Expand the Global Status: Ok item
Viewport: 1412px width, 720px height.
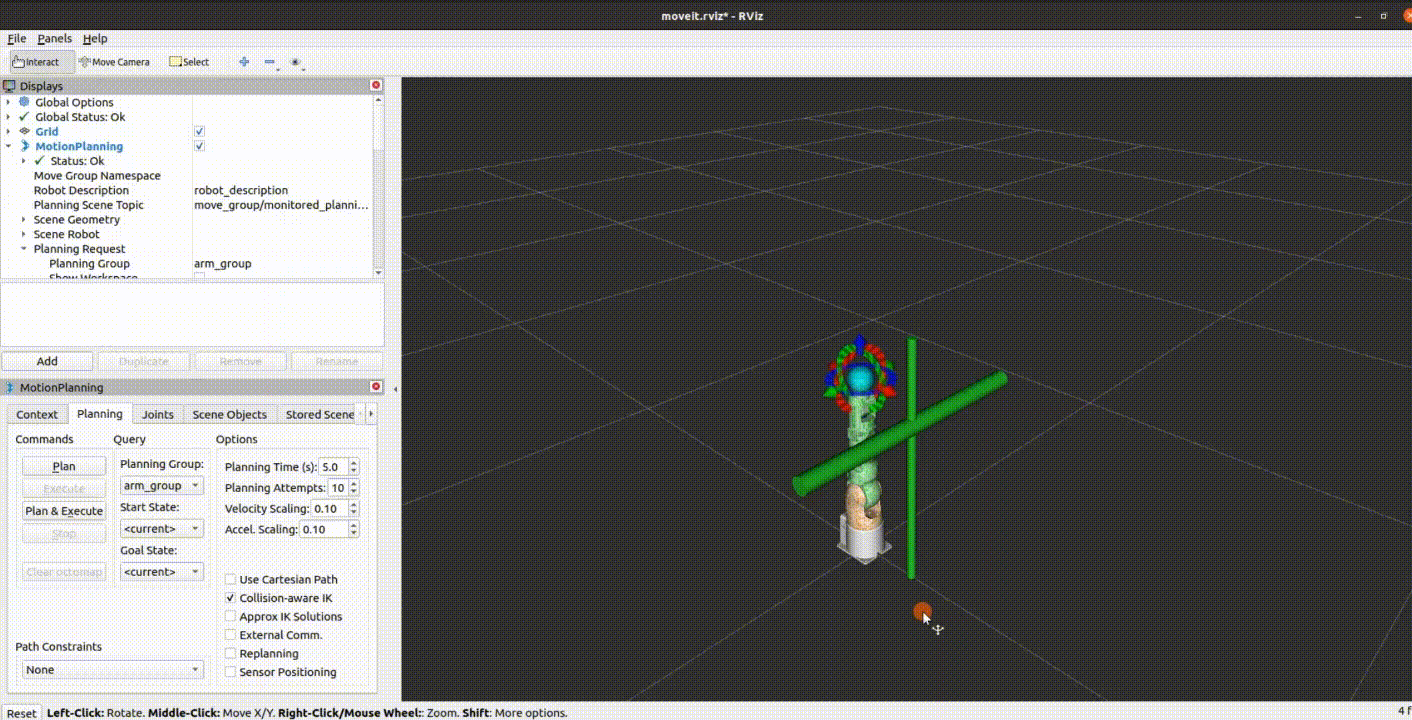click(9, 117)
